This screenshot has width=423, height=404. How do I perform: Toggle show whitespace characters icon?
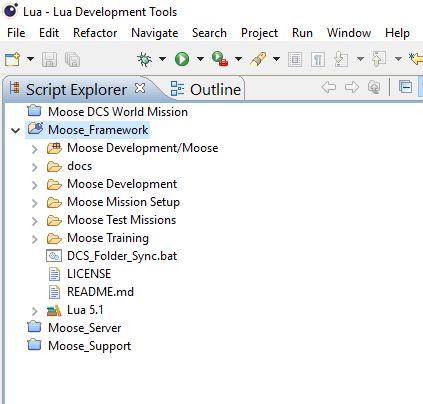pos(318,60)
